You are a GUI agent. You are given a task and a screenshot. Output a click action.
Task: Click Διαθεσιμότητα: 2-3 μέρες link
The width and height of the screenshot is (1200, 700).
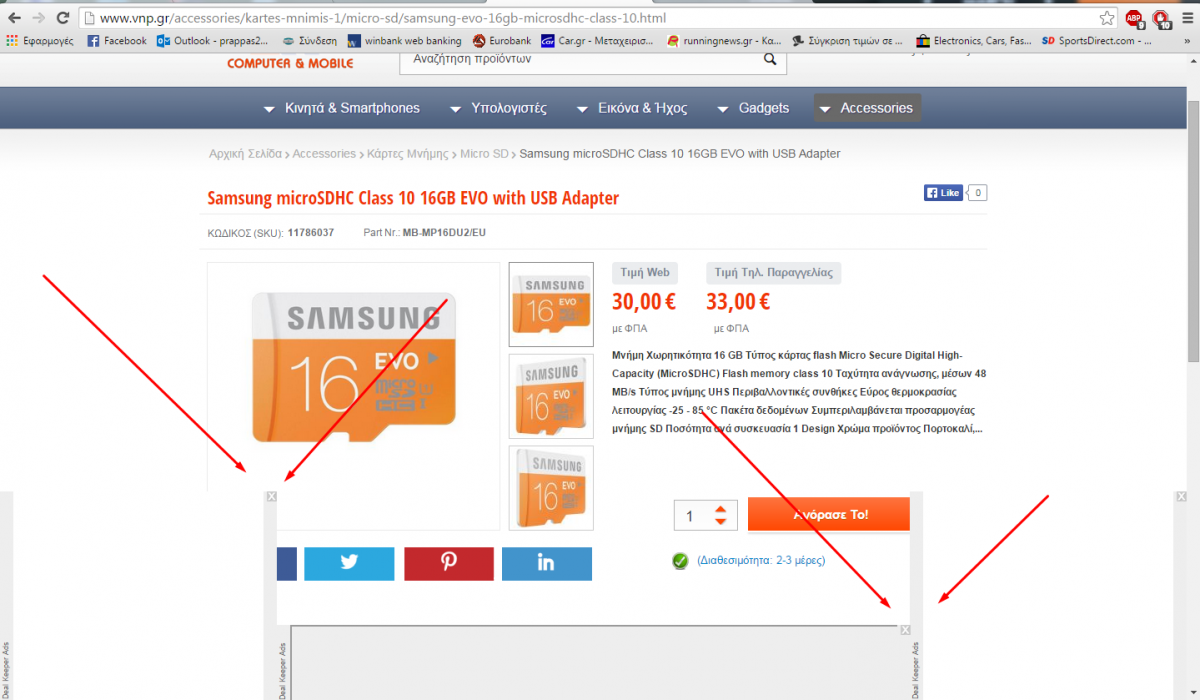tap(761, 561)
